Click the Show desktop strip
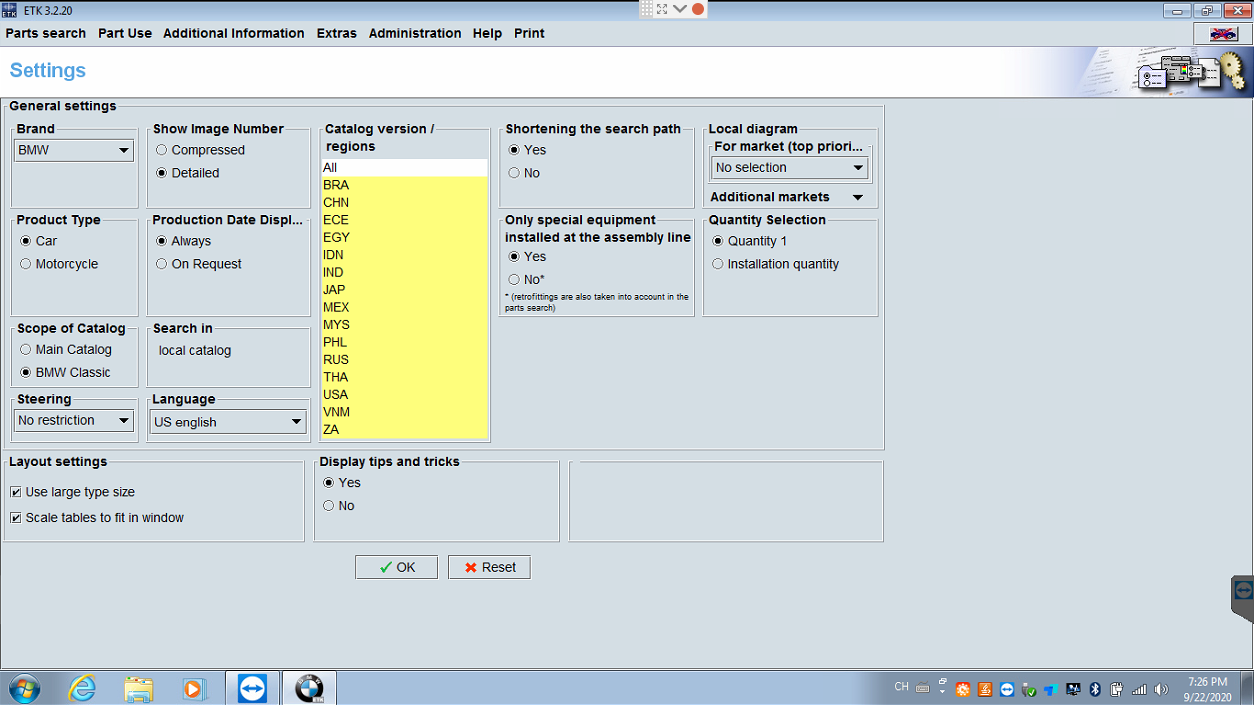The image size is (1254, 705). tap(1247, 689)
